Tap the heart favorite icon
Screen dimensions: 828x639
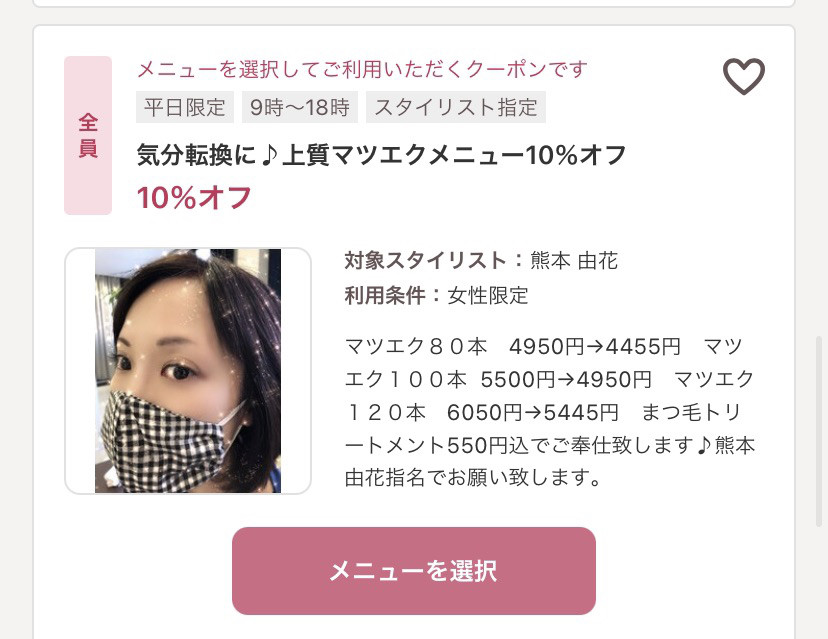(744, 76)
